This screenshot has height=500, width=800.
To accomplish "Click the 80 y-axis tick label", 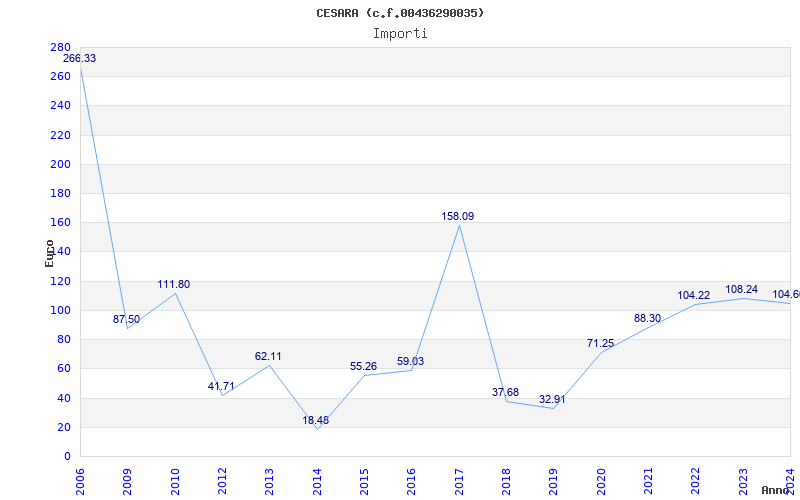I will pyautogui.click(x=63, y=339).
